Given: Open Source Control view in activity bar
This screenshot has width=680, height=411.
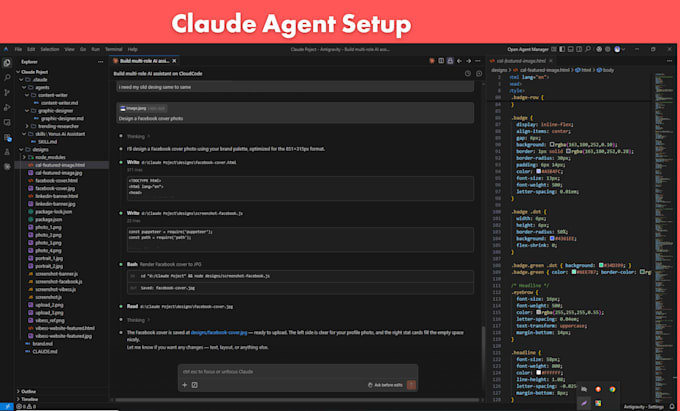Looking at the screenshot, I should point(7,92).
